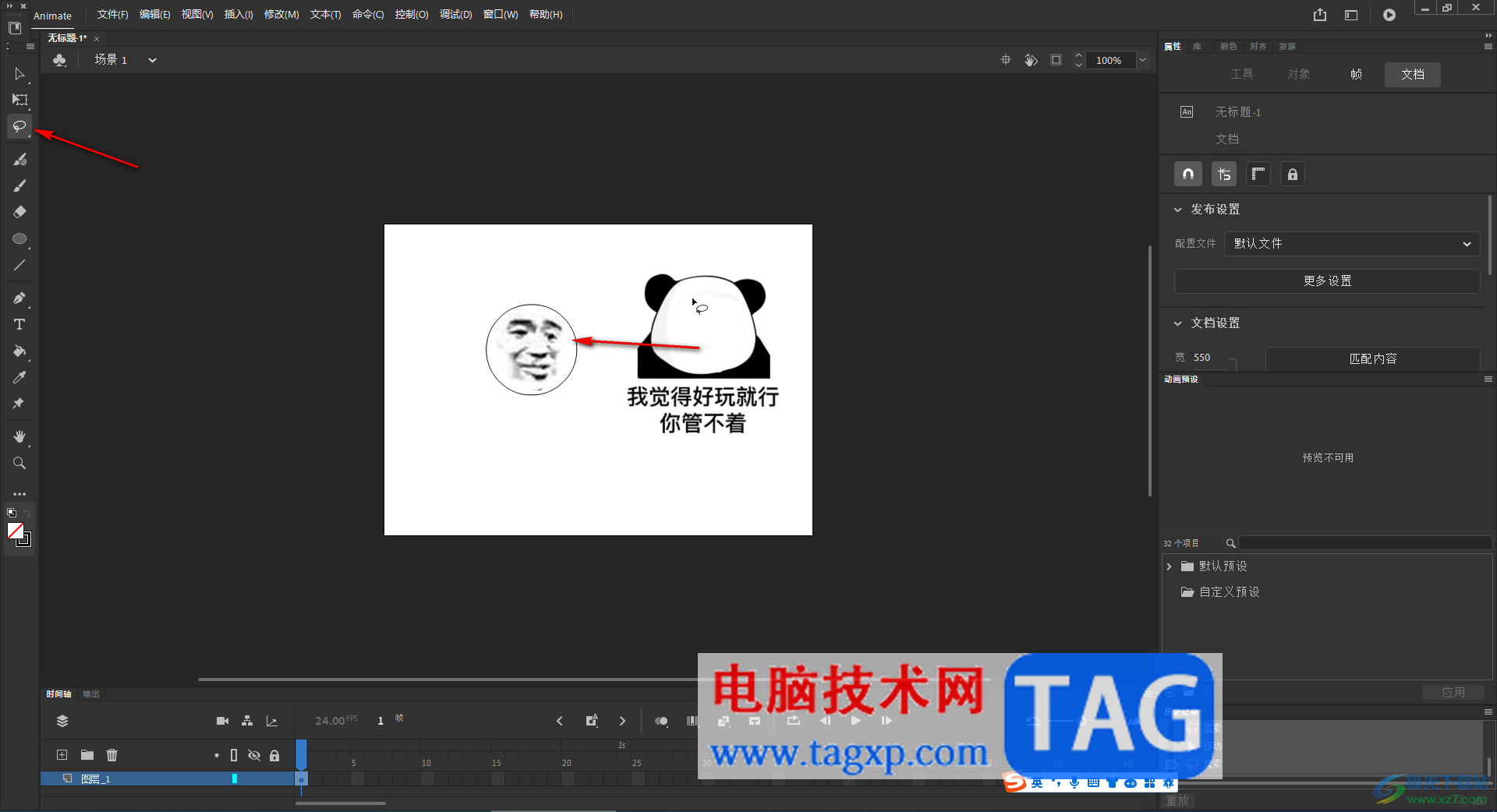Select the Asset Warp pin tool
Image resolution: width=1497 pixels, height=812 pixels.
click(x=19, y=404)
